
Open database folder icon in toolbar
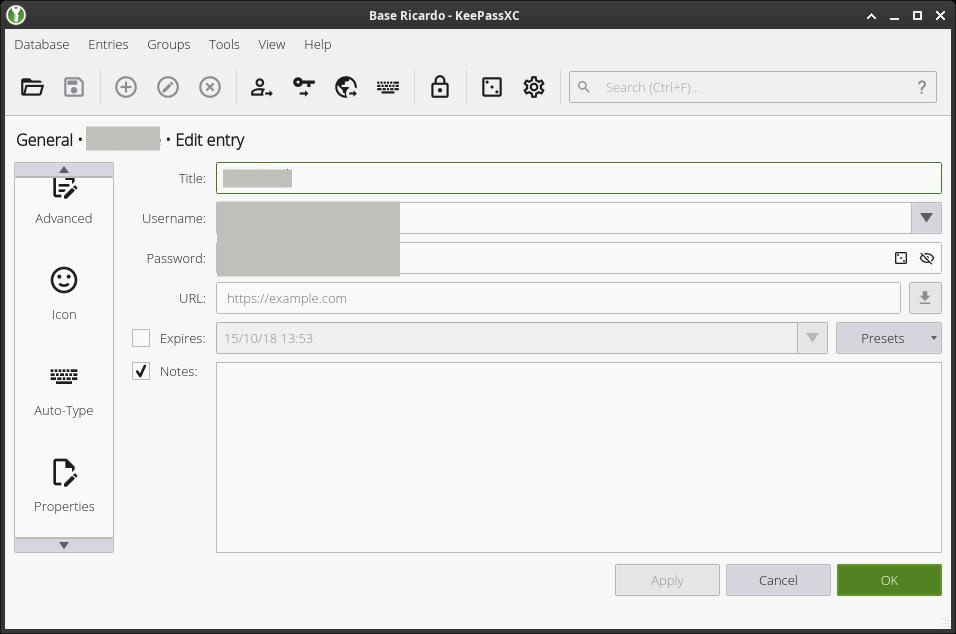(32, 87)
